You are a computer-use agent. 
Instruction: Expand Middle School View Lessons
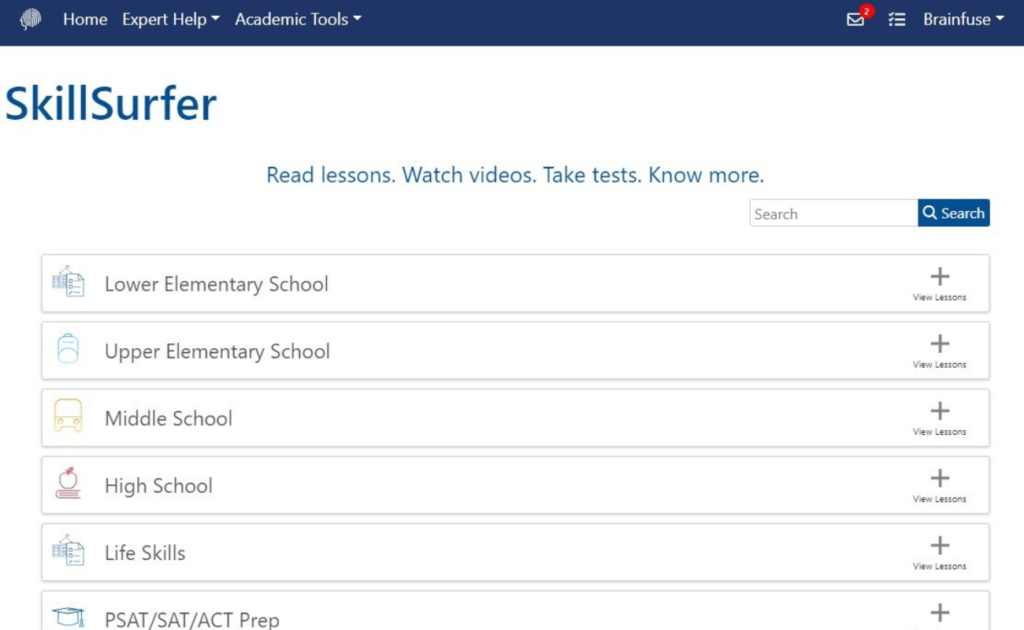[940, 418]
